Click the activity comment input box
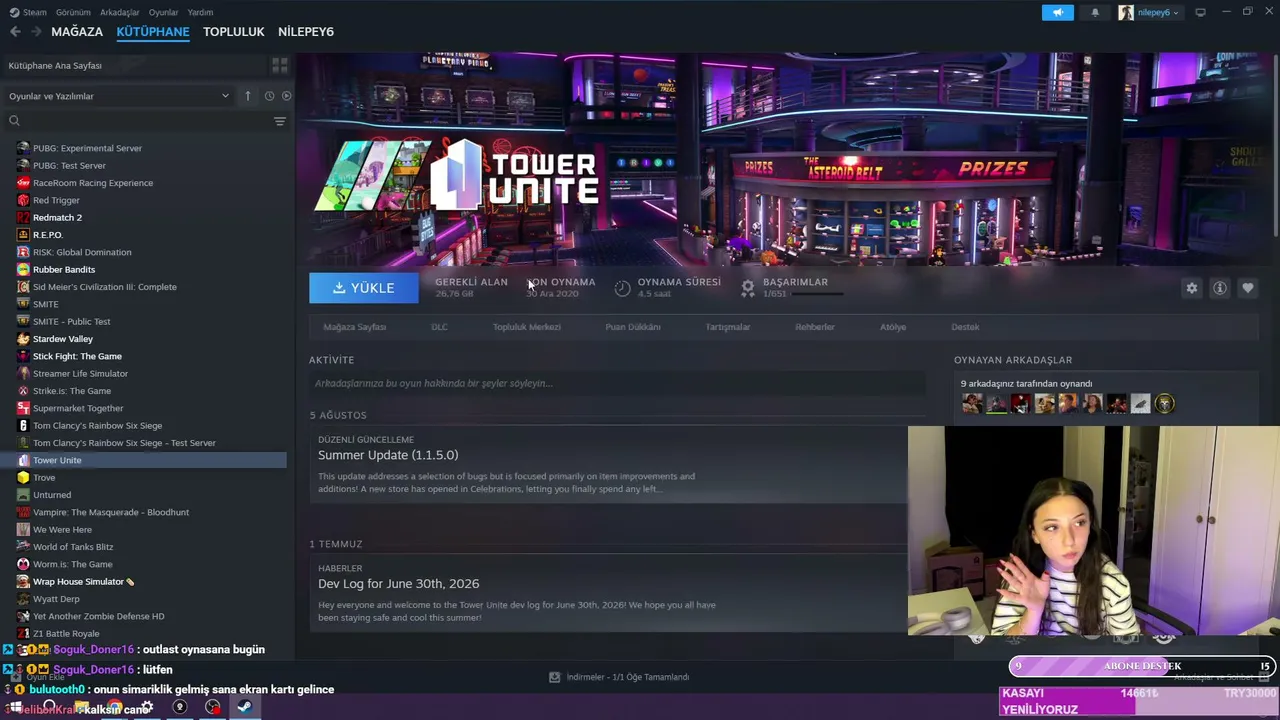This screenshot has width=1280, height=720. point(617,383)
